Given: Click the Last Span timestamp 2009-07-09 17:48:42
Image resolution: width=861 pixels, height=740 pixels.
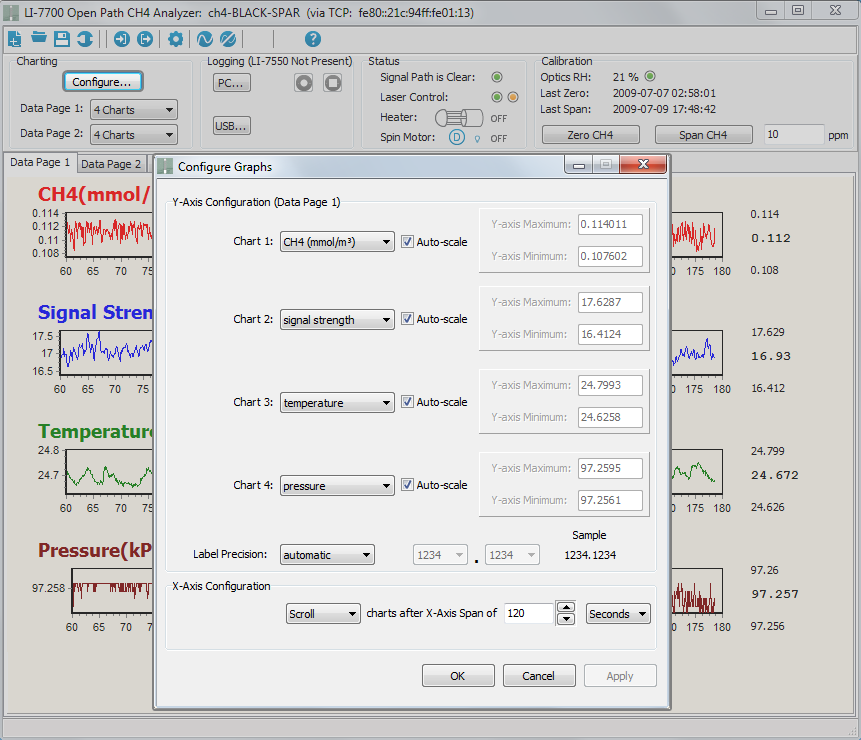Looking at the screenshot, I should pyautogui.click(x=664, y=109).
